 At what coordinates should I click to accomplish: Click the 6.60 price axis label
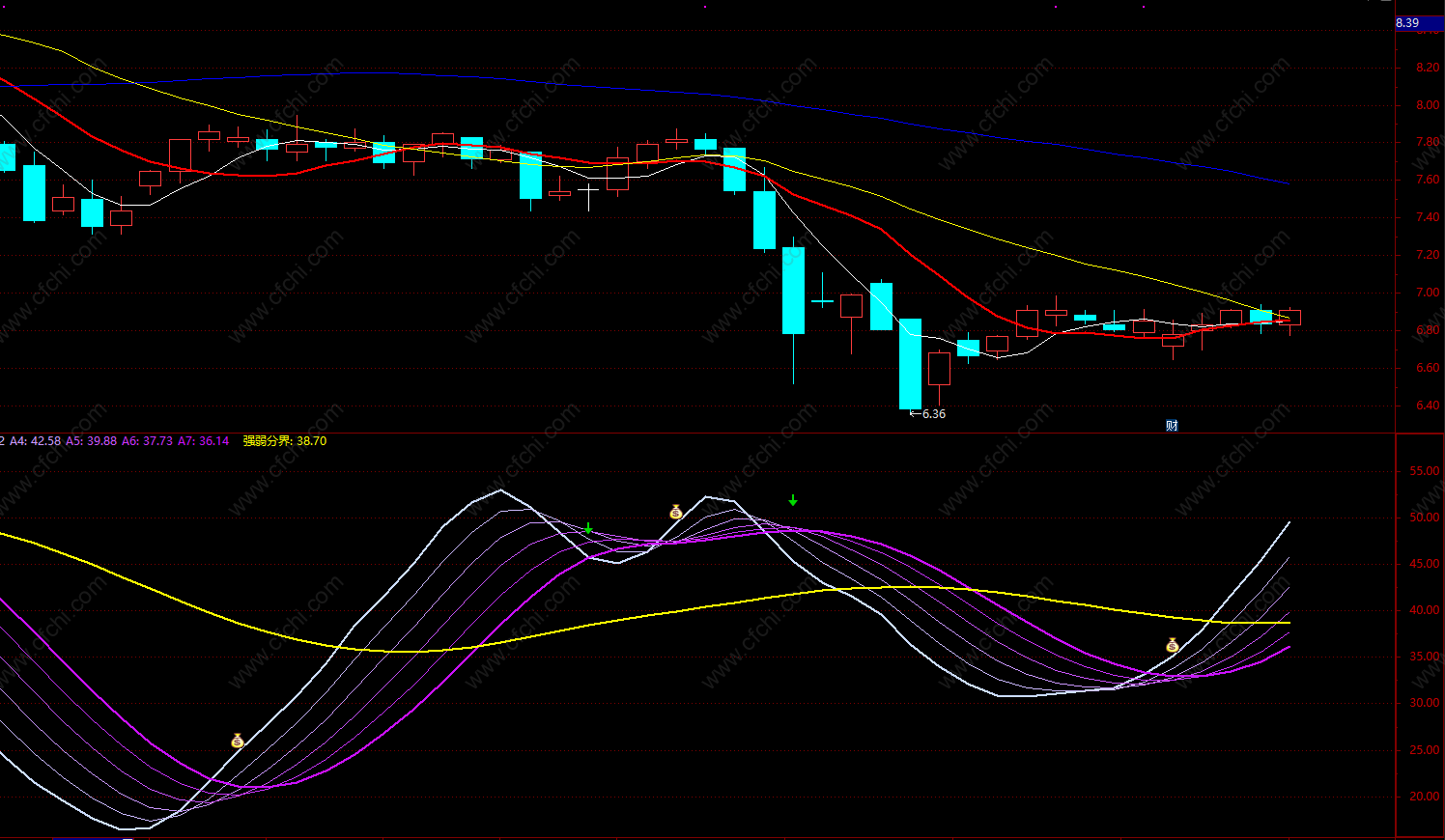1428,368
